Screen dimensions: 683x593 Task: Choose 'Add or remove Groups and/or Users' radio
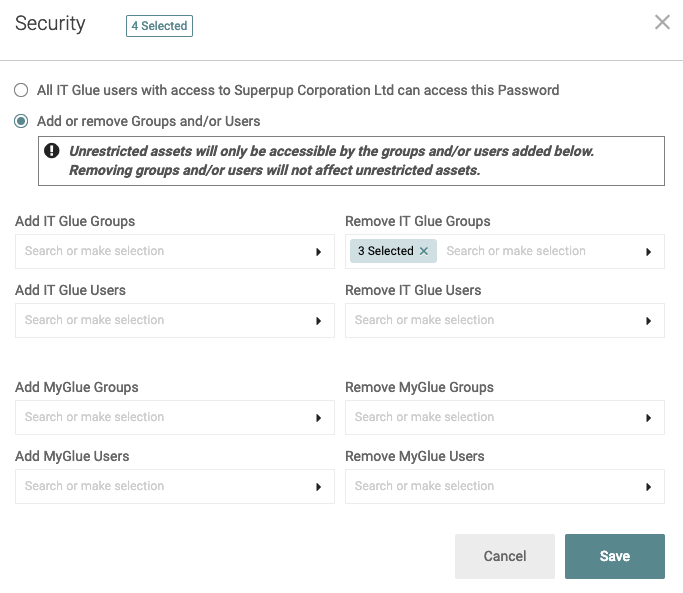pos(21,121)
